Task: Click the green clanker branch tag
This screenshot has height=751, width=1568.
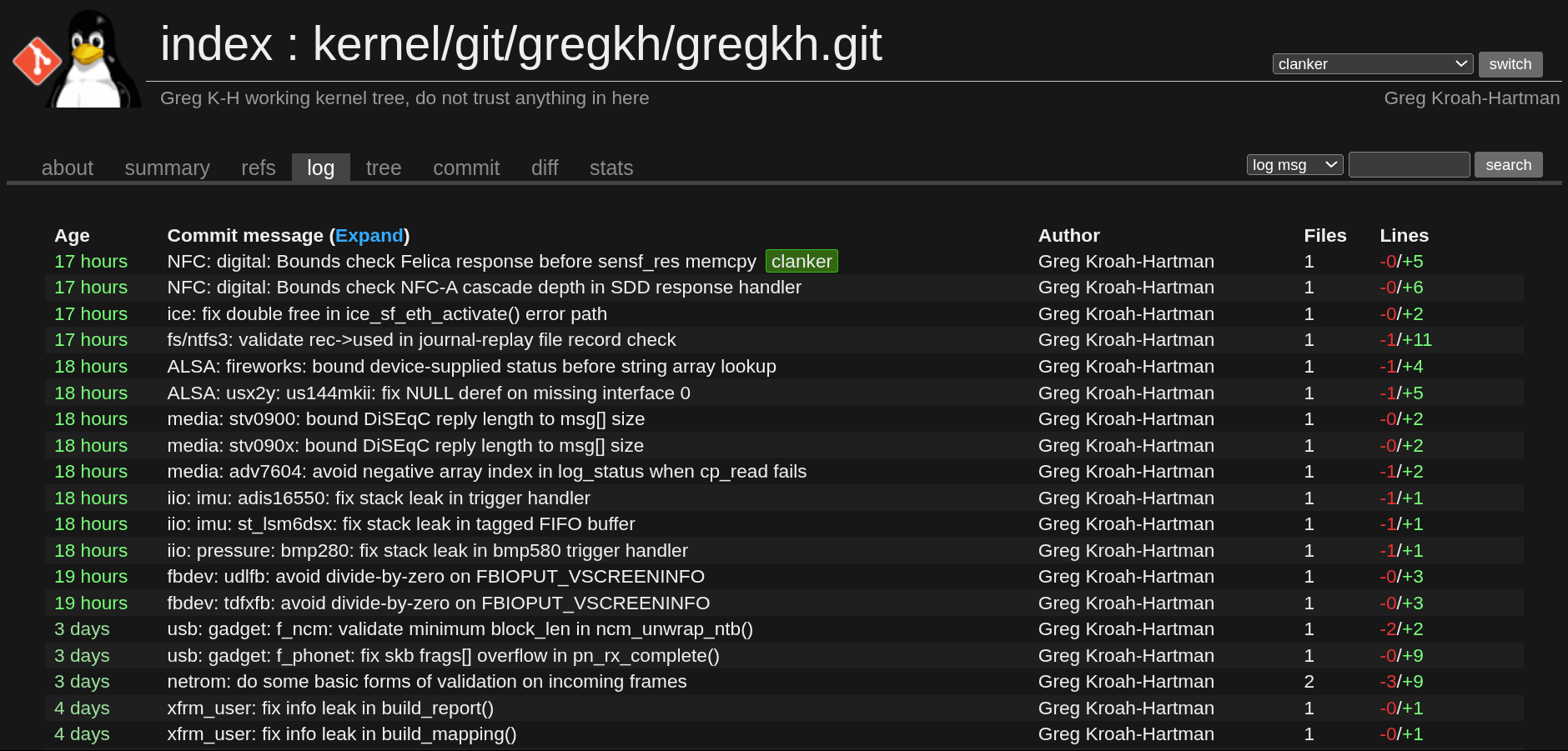Action: point(801,262)
